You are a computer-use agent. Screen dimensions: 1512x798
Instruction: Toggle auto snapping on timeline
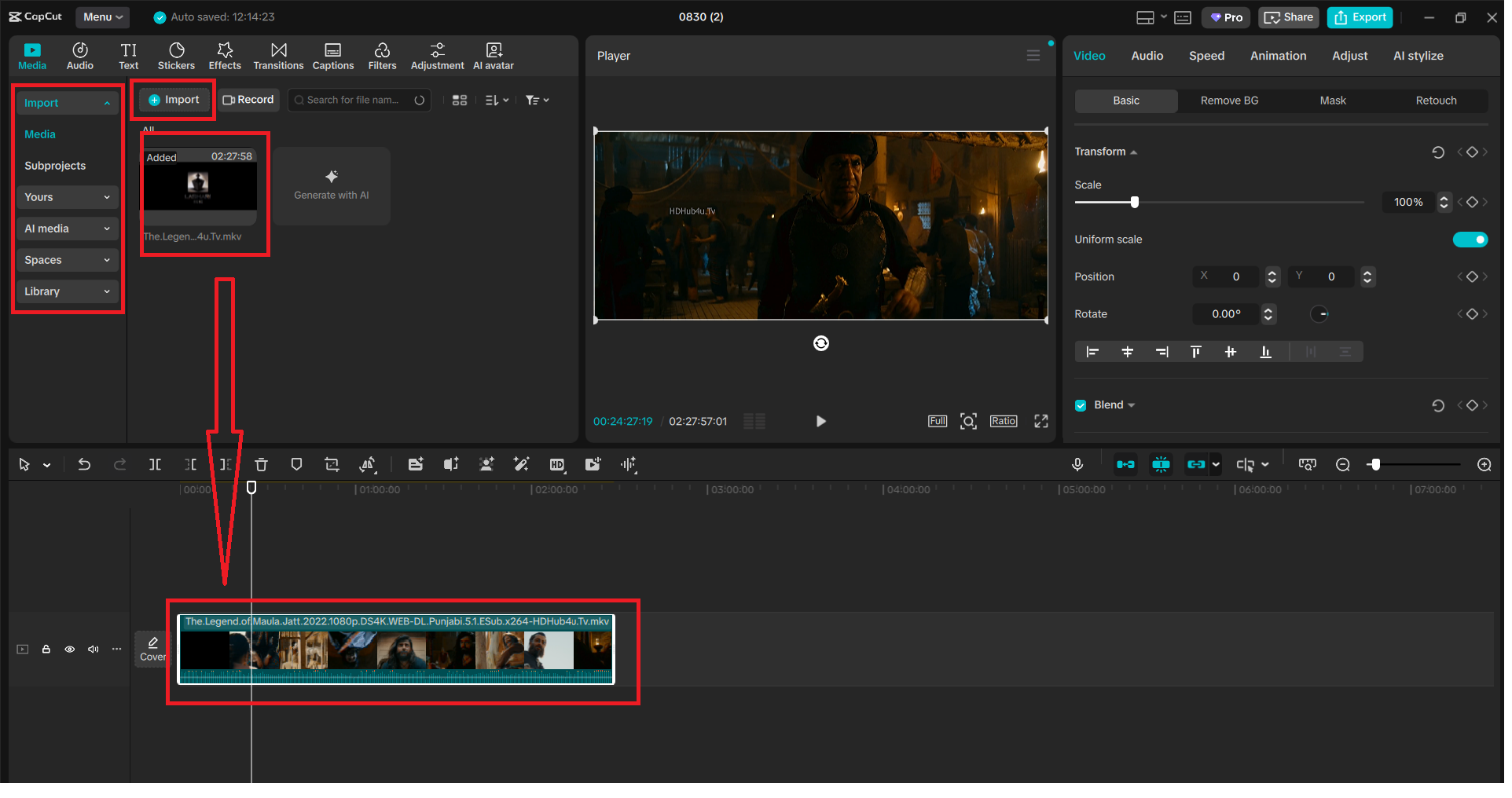pyautogui.click(x=1161, y=465)
